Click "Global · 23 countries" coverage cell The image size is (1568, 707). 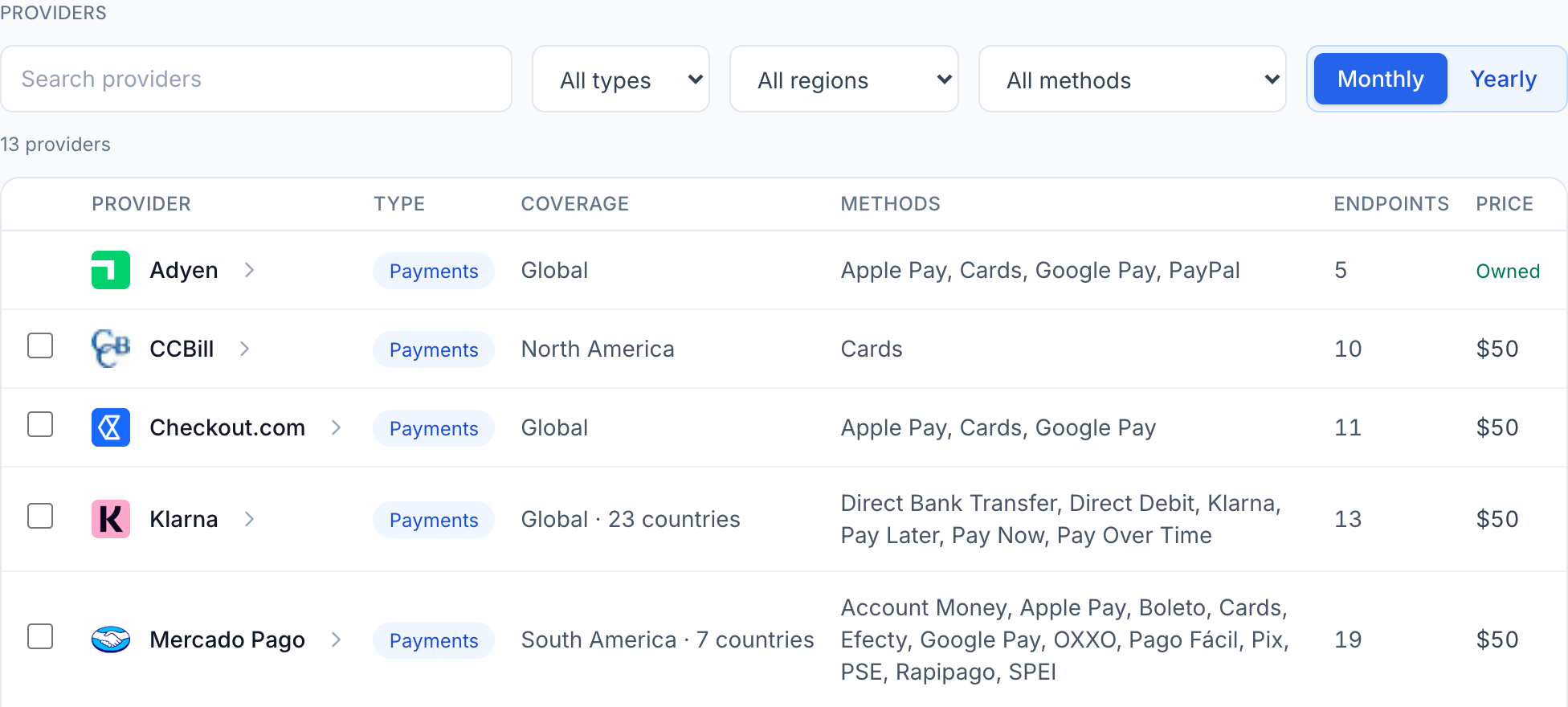pos(631,519)
